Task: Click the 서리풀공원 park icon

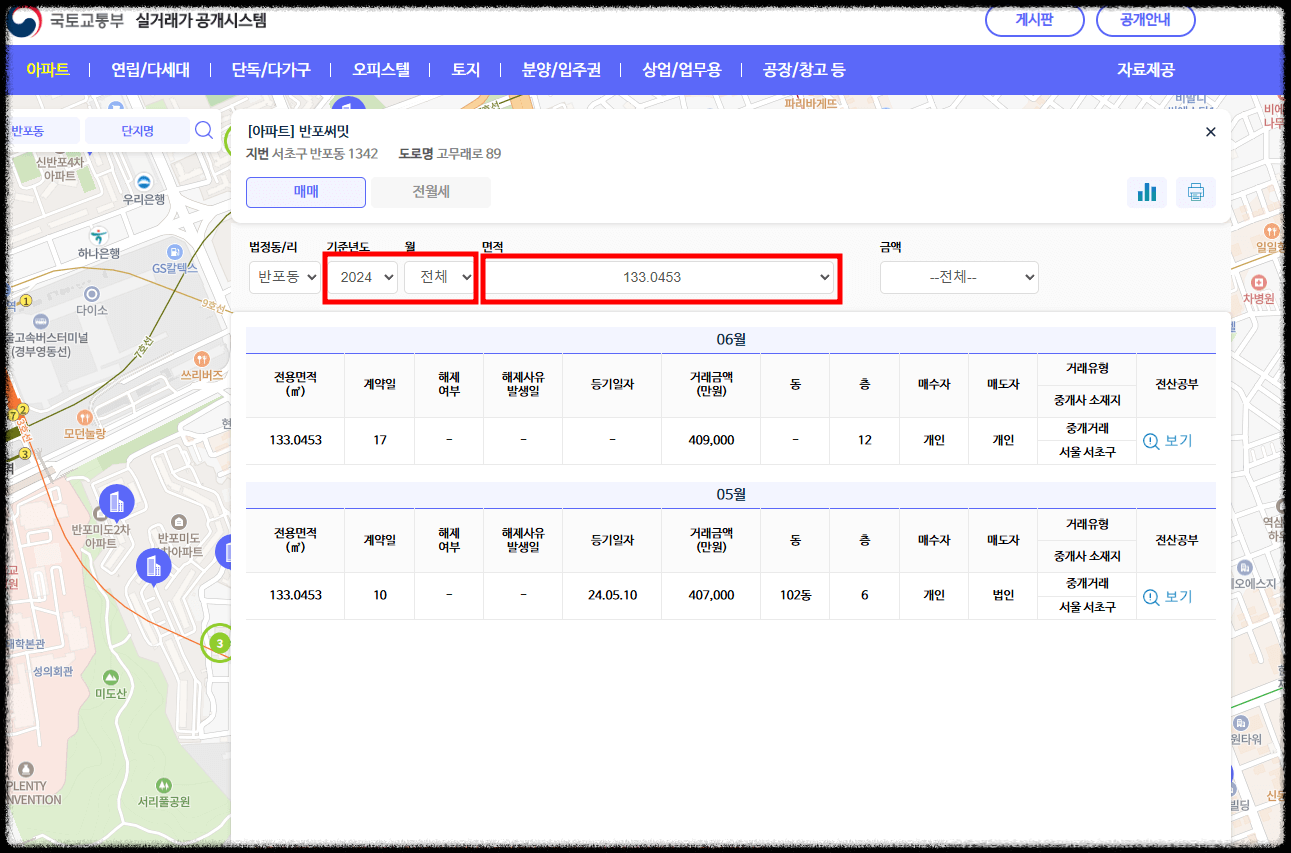Action: pyautogui.click(x=164, y=785)
